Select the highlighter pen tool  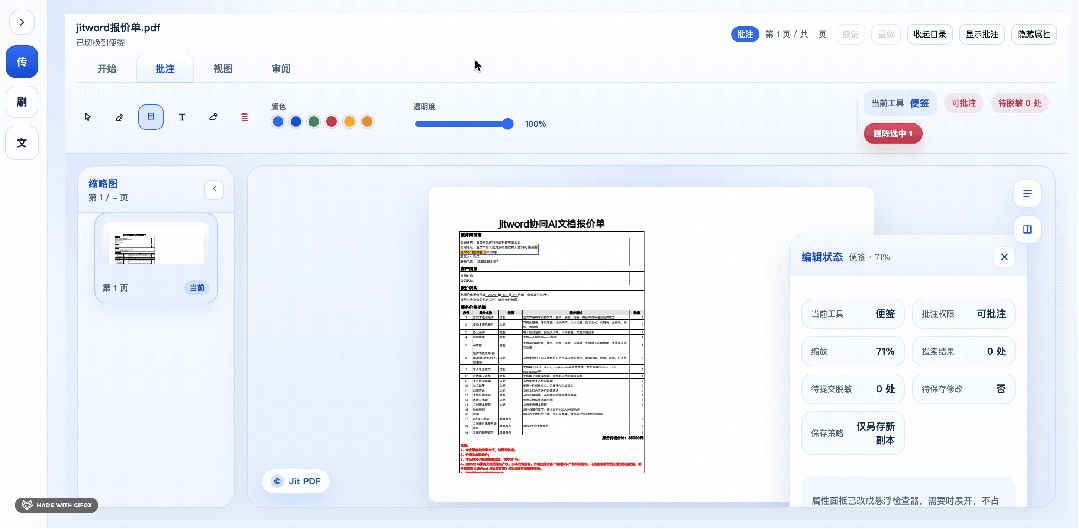click(119, 117)
